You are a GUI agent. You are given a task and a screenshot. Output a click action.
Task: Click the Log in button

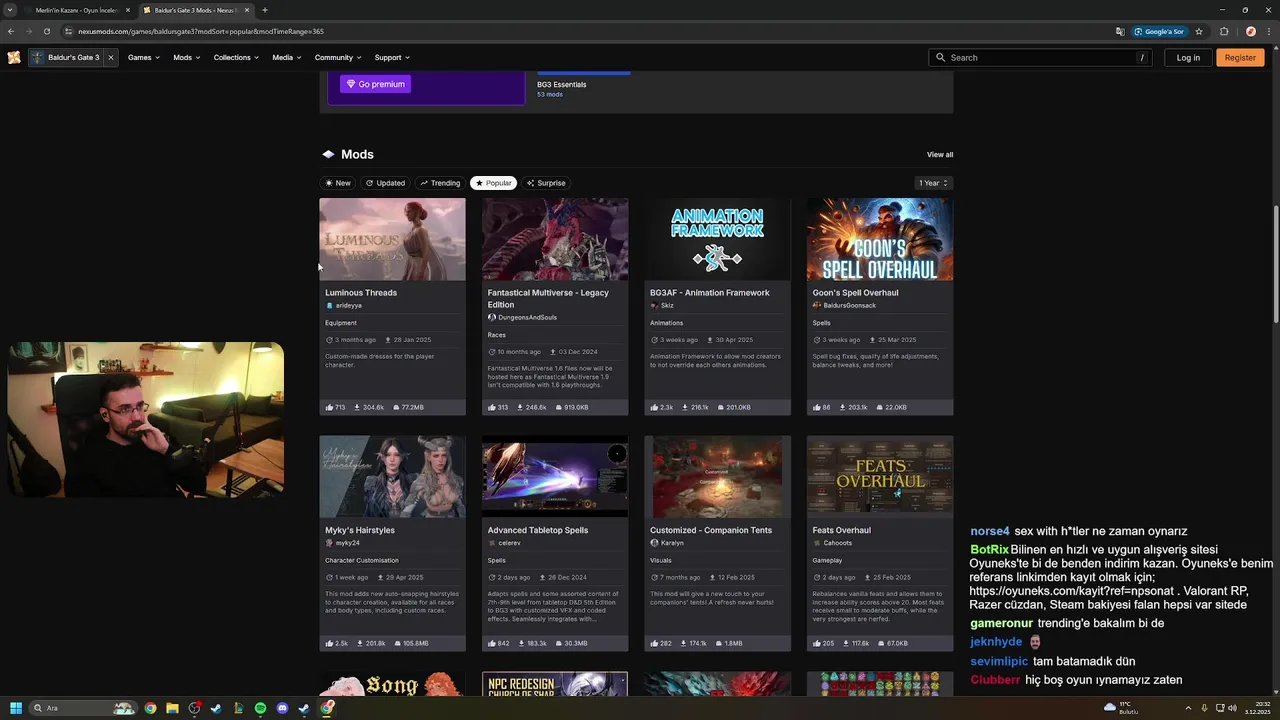[x=1188, y=57]
